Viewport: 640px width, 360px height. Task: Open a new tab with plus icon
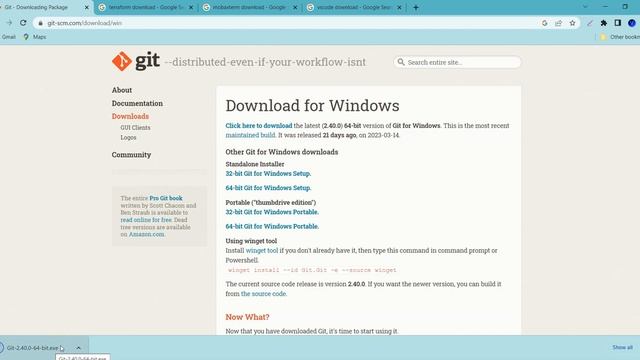416,7
